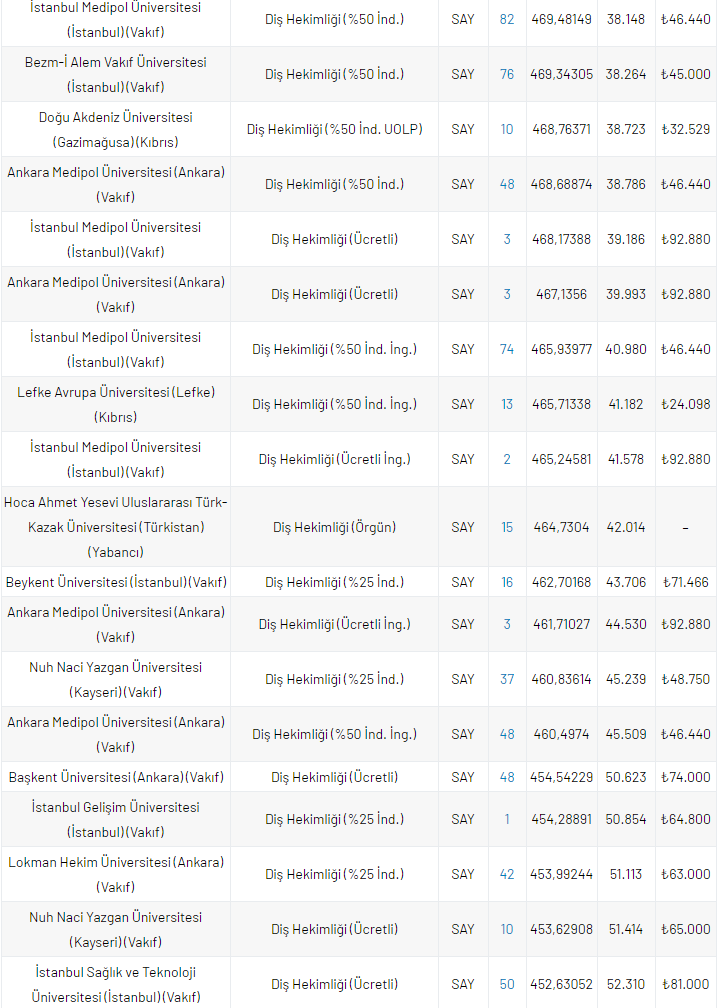Click Doğu Akdeniz Üniversitesi quota number 10

[x=507, y=129]
